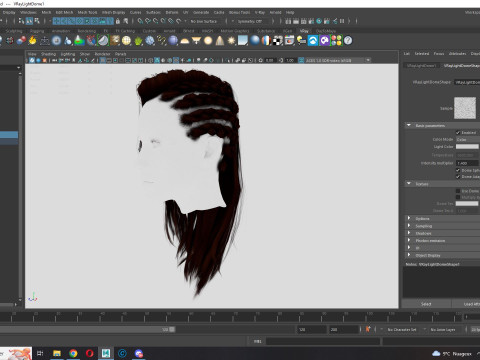The height and width of the screenshot is (360, 480).
Task: Open Google Chrome from the taskbar
Action: pos(73,353)
